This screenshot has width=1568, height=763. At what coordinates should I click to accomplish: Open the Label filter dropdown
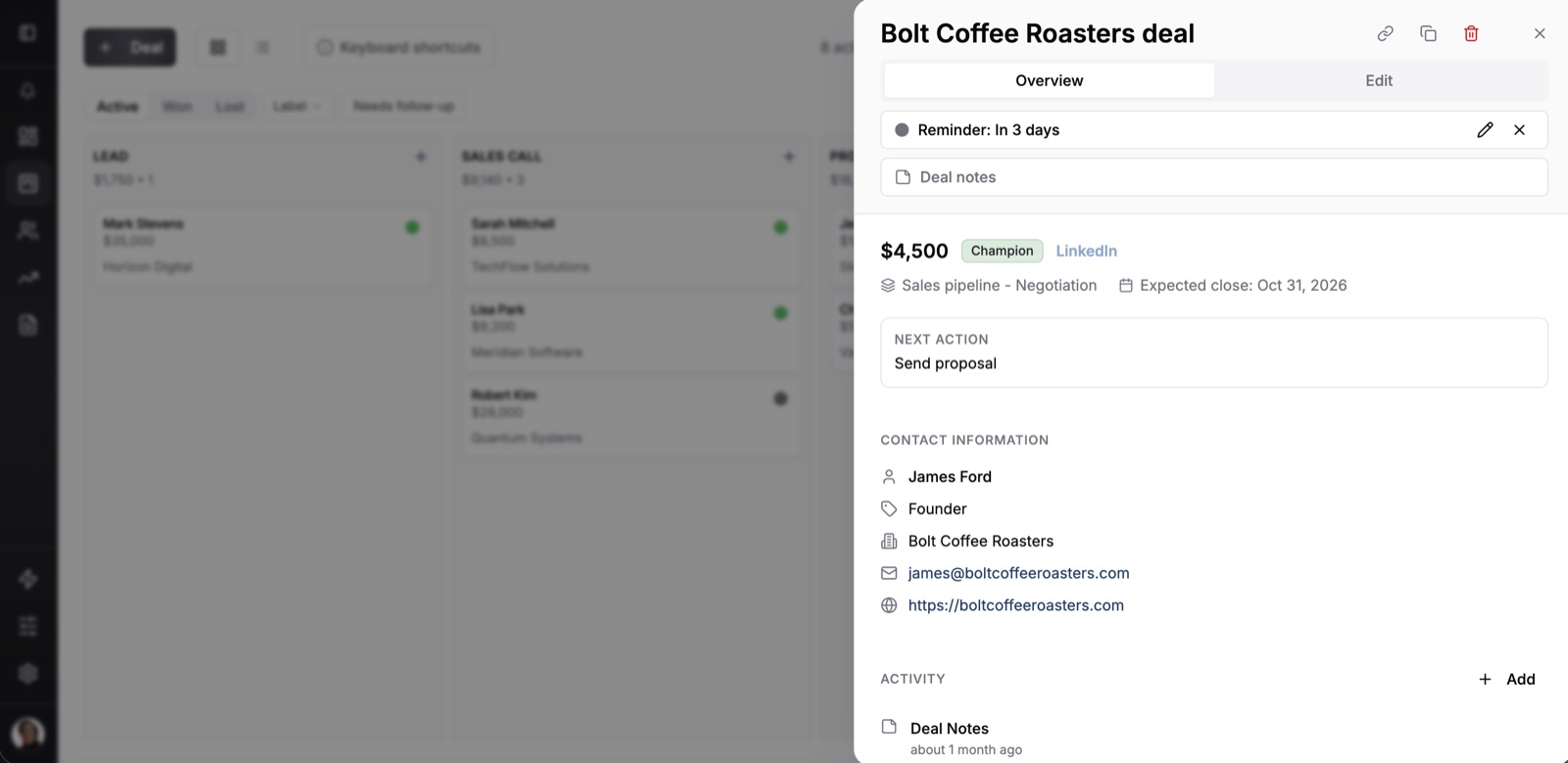click(296, 106)
